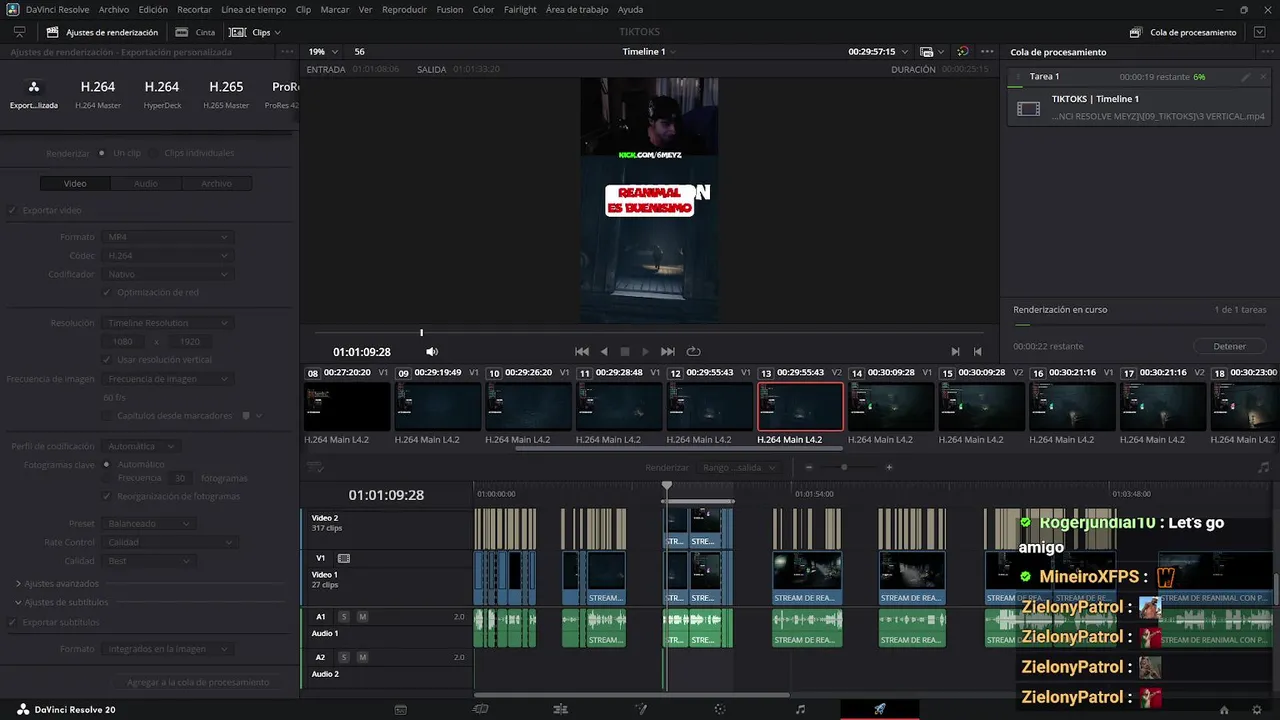The height and width of the screenshot is (720, 1280).
Task: Open the Códec H.264 dropdown
Action: click(167, 255)
